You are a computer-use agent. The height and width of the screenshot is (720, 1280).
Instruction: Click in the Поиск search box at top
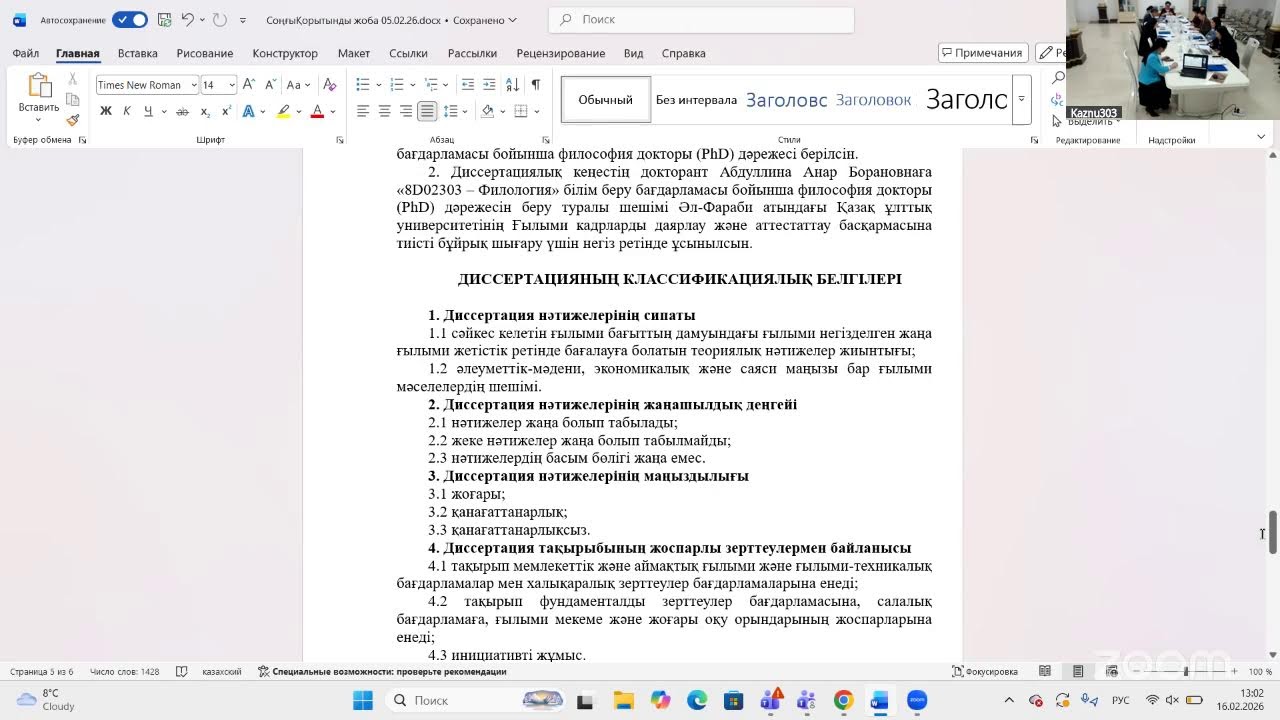701,20
